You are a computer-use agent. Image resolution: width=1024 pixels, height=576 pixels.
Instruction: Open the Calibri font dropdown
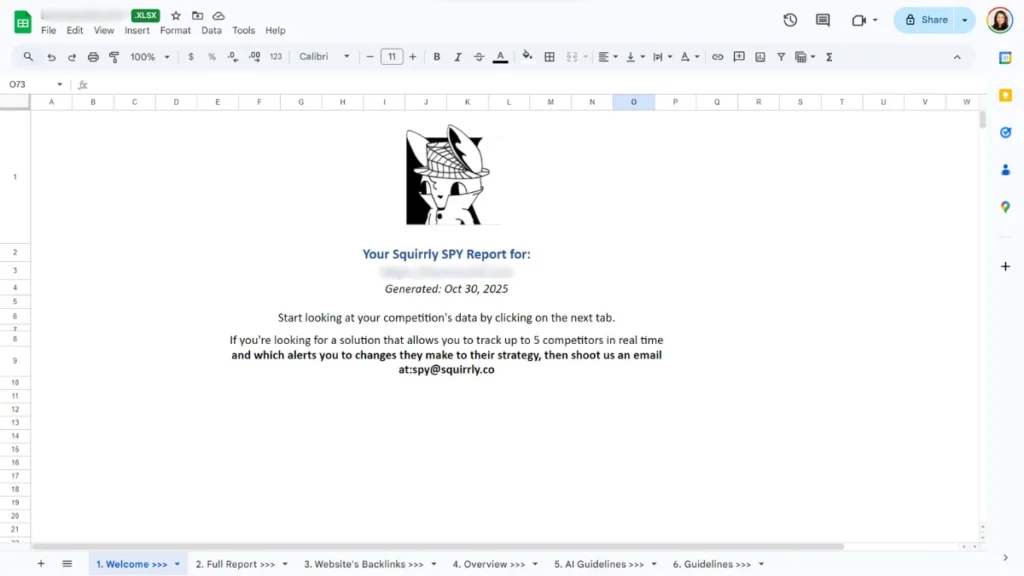tap(325, 57)
